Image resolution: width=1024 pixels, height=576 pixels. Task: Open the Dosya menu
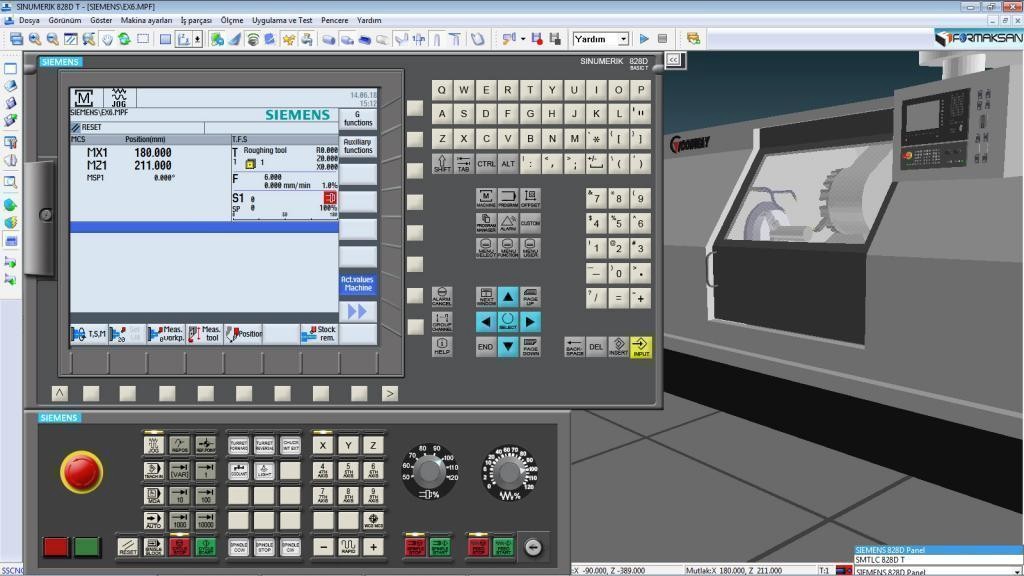point(29,20)
